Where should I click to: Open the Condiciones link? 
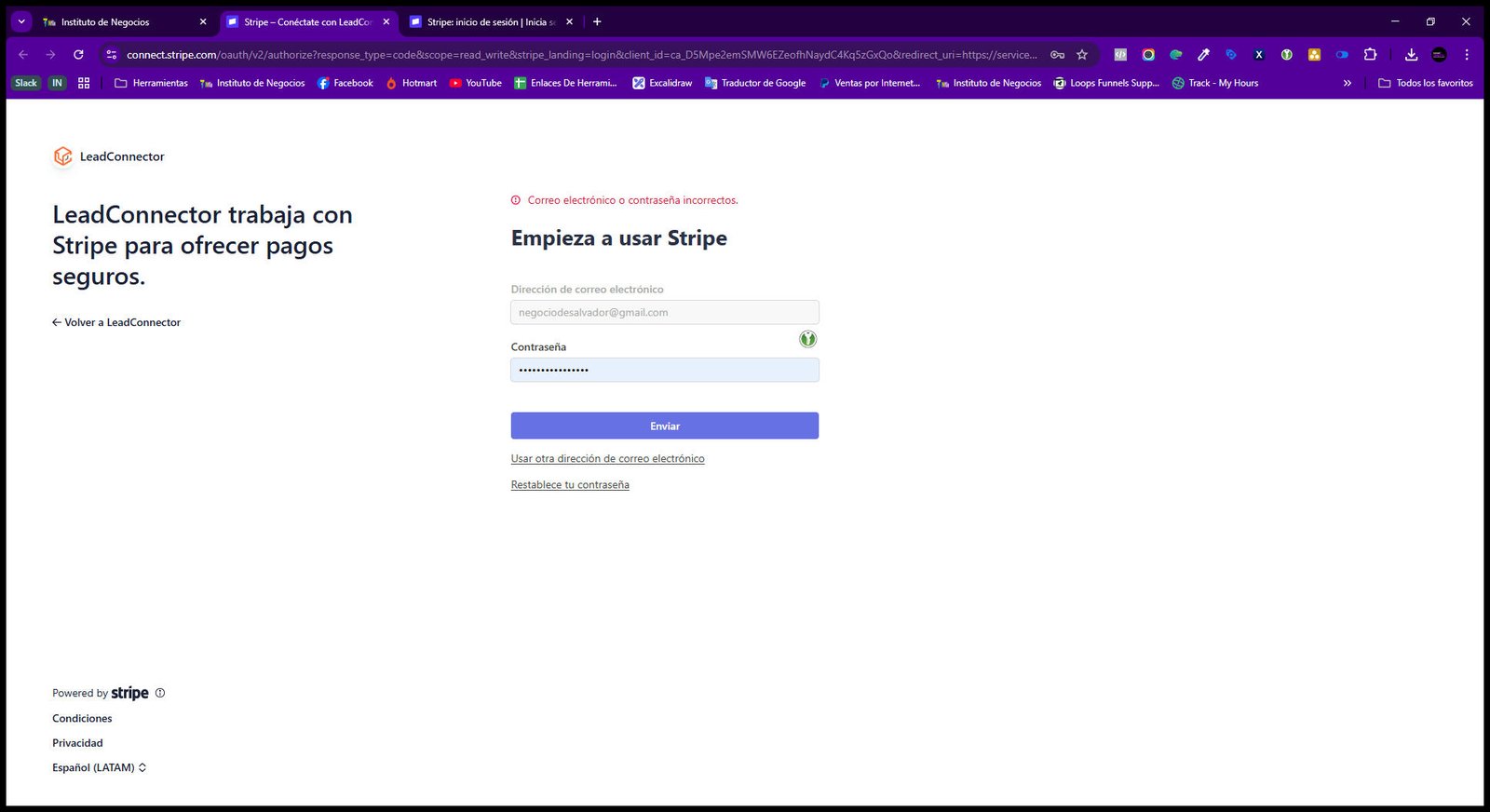[82, 718]
